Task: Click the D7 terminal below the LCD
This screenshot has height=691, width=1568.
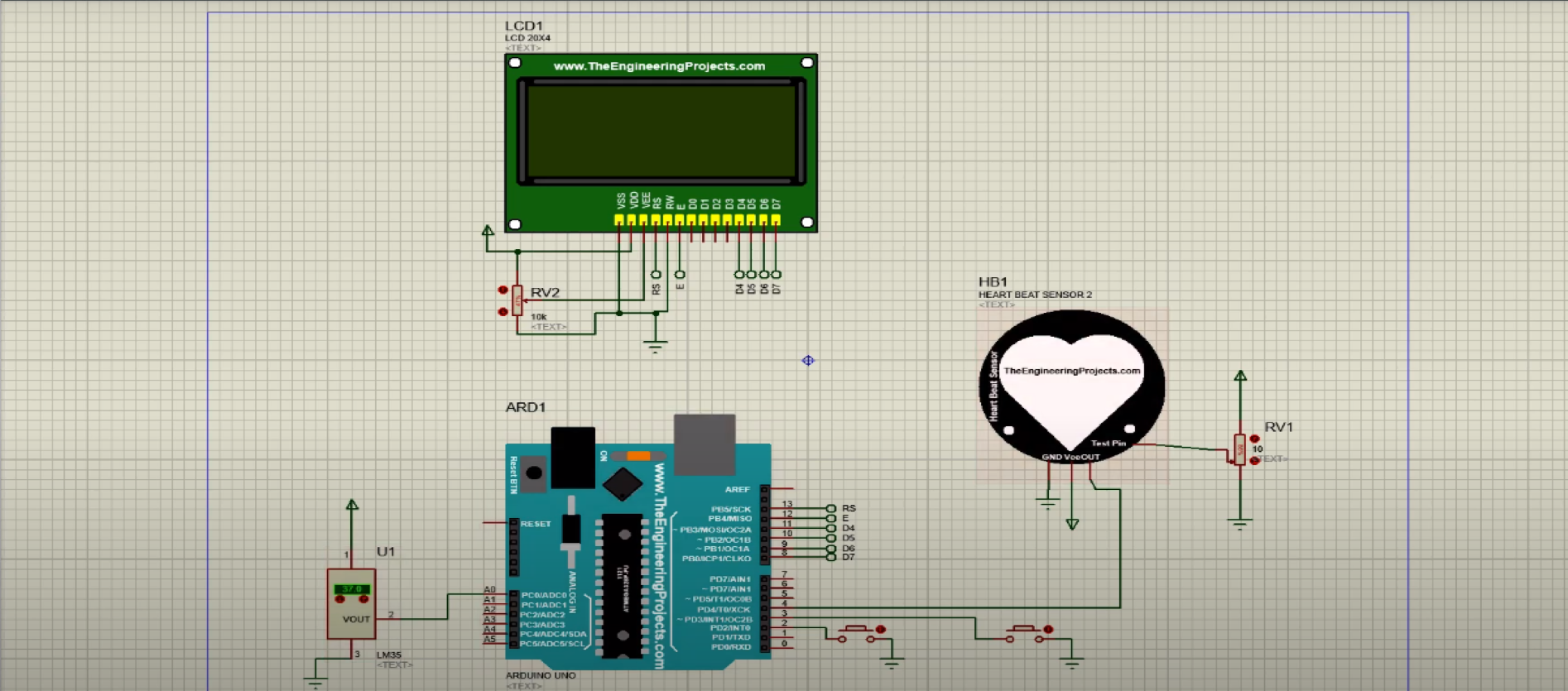Action: point(776,274)
